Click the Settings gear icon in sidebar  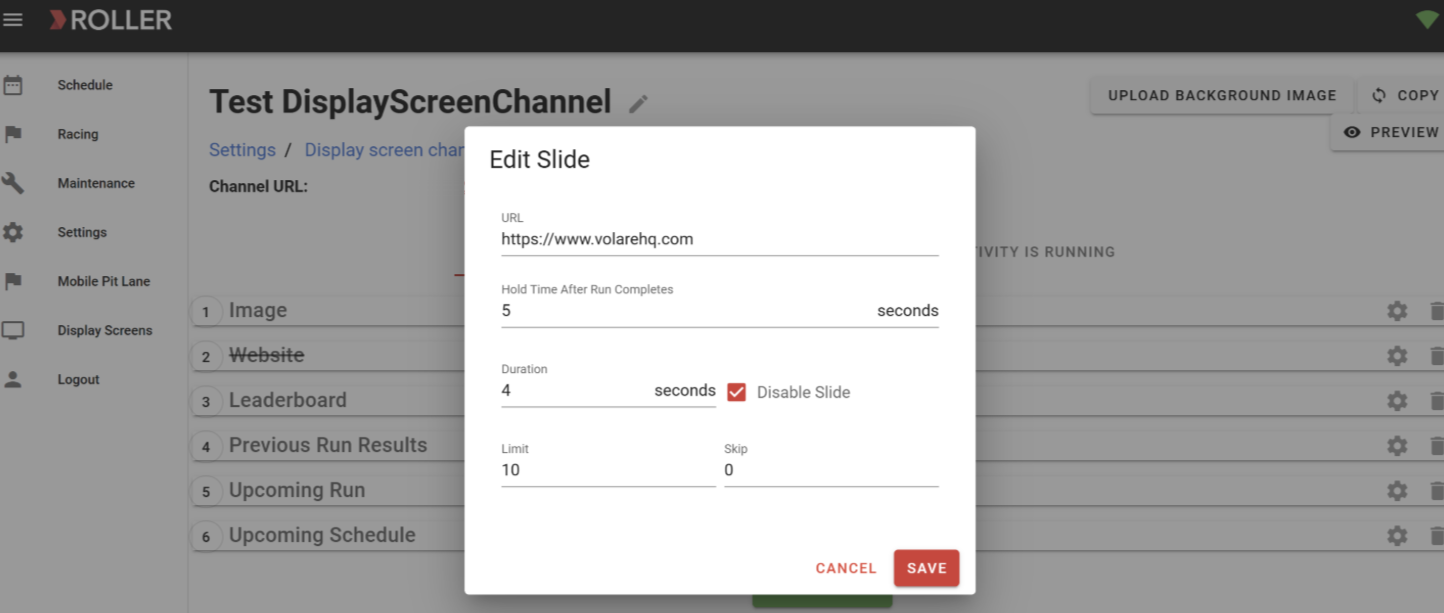click(x=13, y=232)
